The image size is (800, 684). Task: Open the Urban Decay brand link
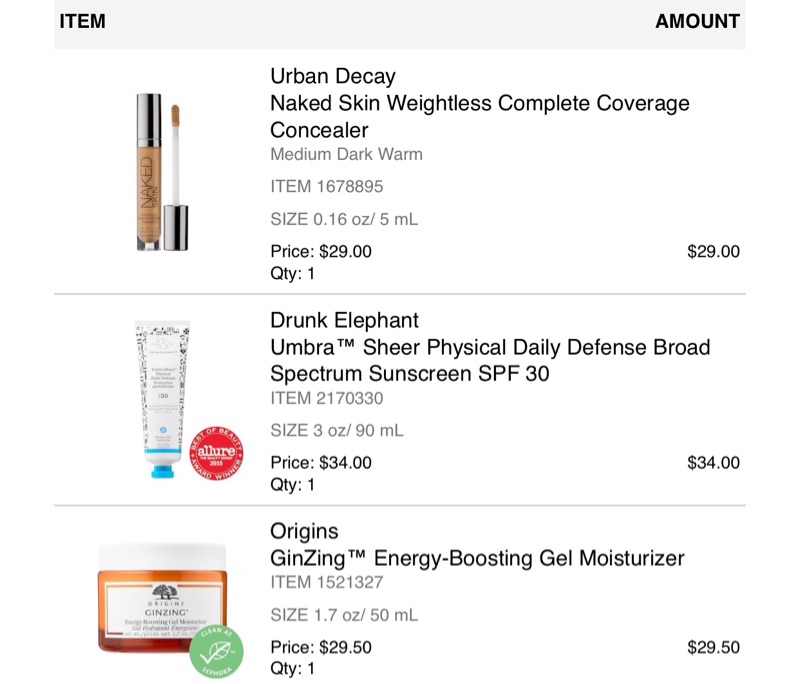[333, 76]
